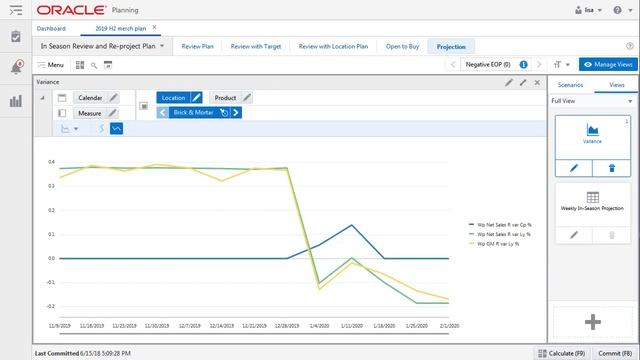Click the Manage Views button
Viewport: 640px width, 360px height.
[608, 64]
